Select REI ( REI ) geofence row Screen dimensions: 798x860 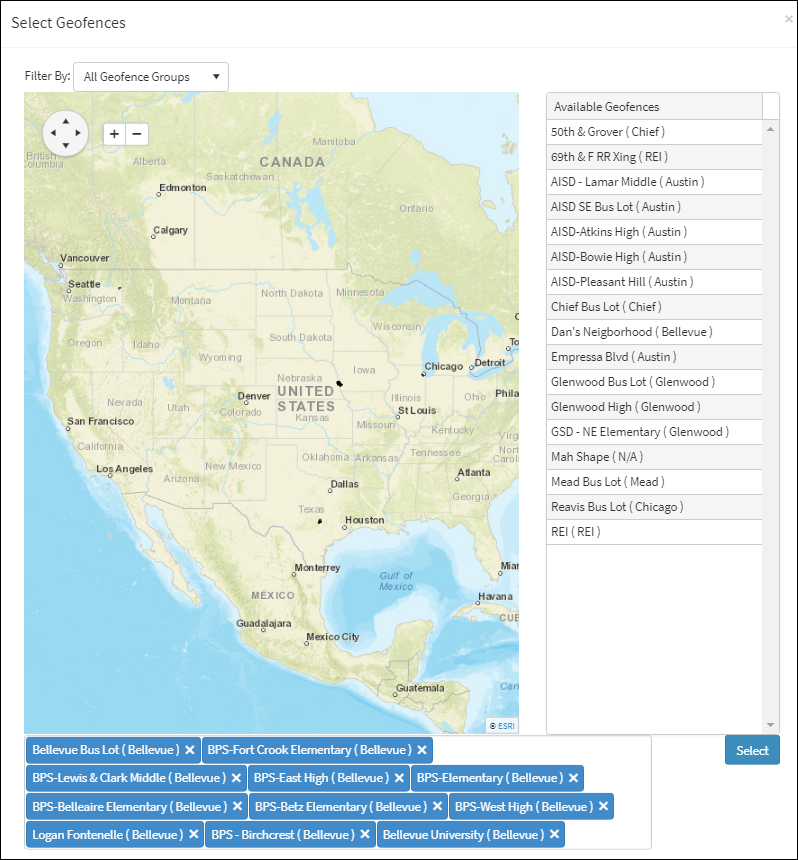pos(654,532)
